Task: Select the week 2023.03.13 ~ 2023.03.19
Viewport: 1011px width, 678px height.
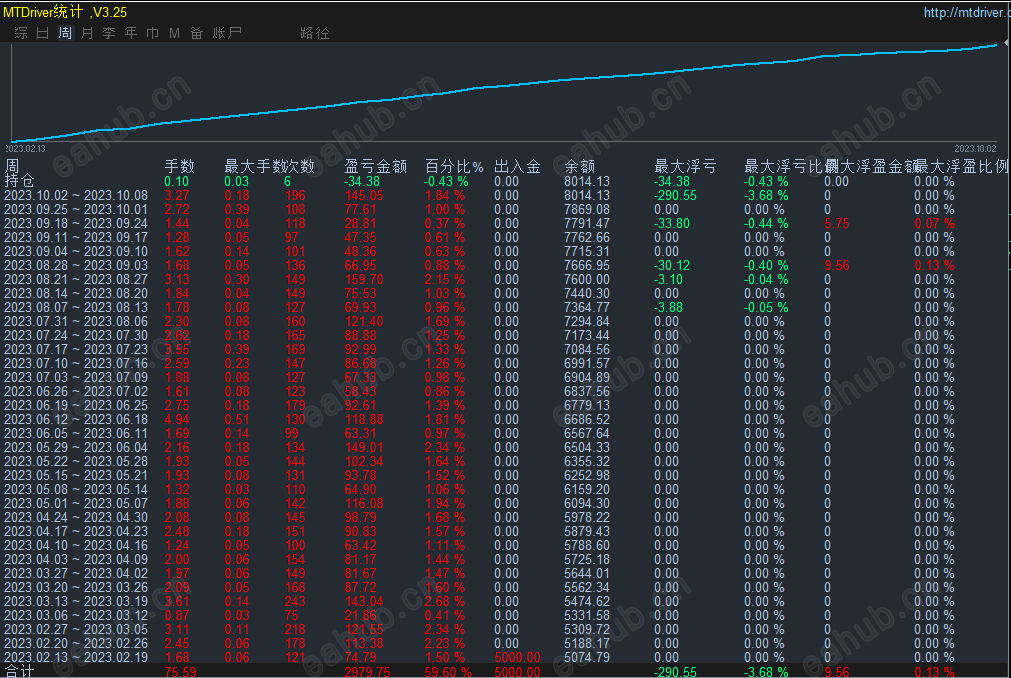Action: coord(76,601)
